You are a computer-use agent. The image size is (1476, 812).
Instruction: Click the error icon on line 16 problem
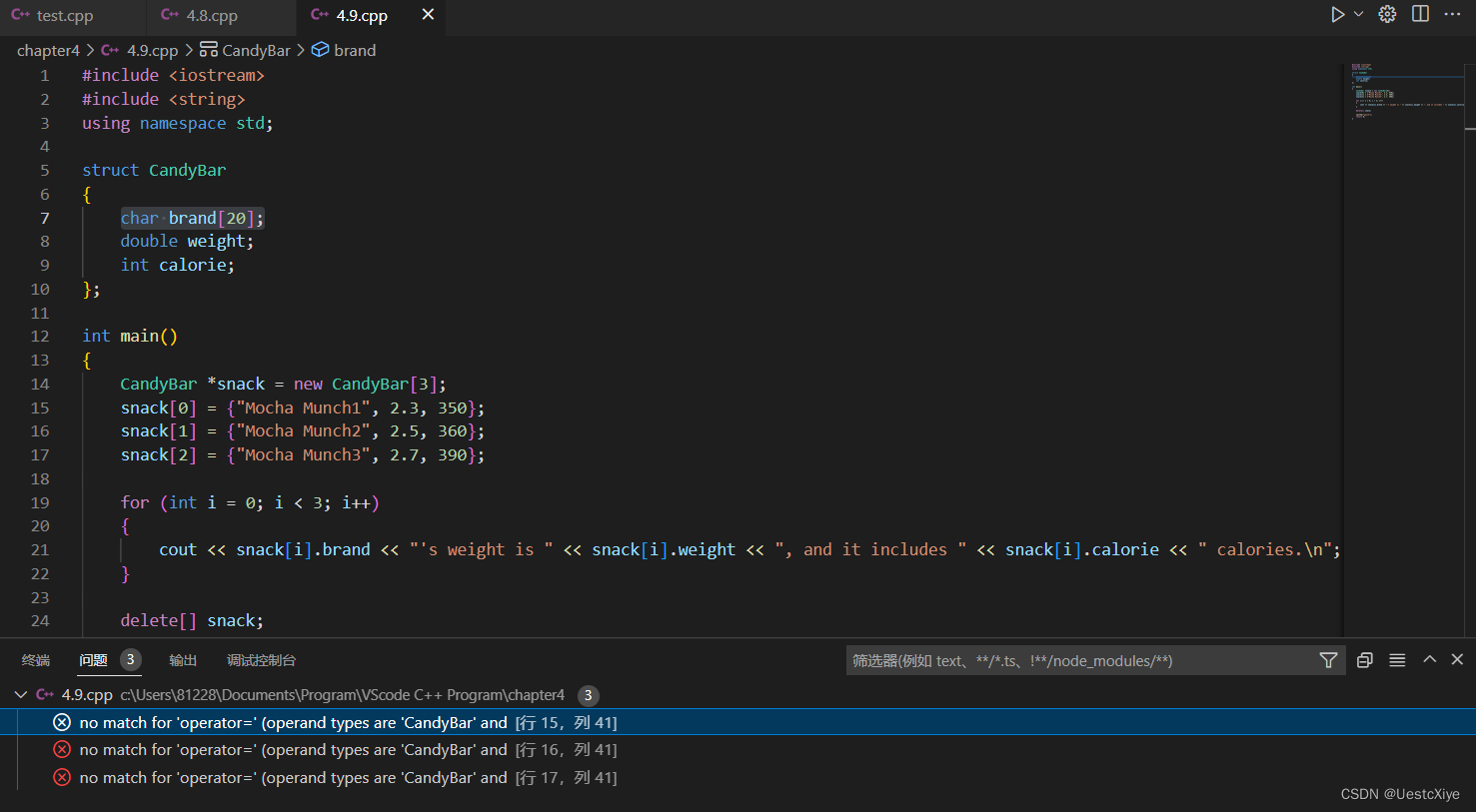coord(62,750)
